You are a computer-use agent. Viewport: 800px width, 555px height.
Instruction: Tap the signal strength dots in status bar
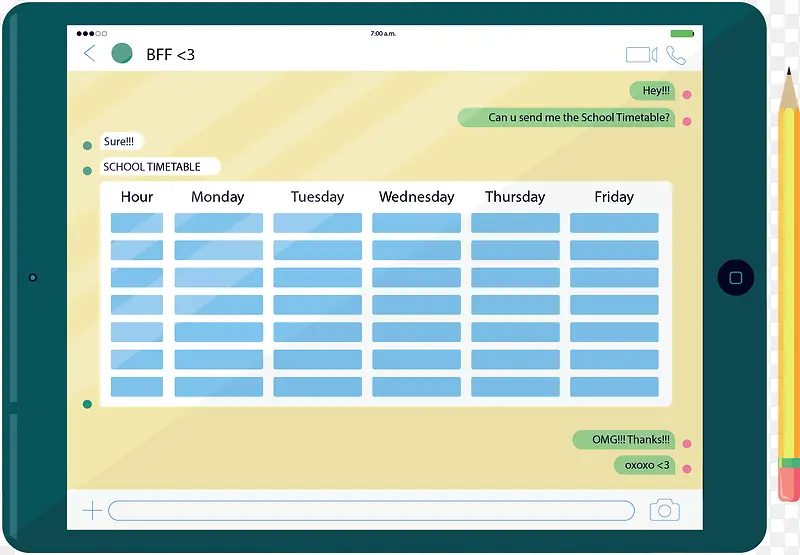[x=92, y=34]
